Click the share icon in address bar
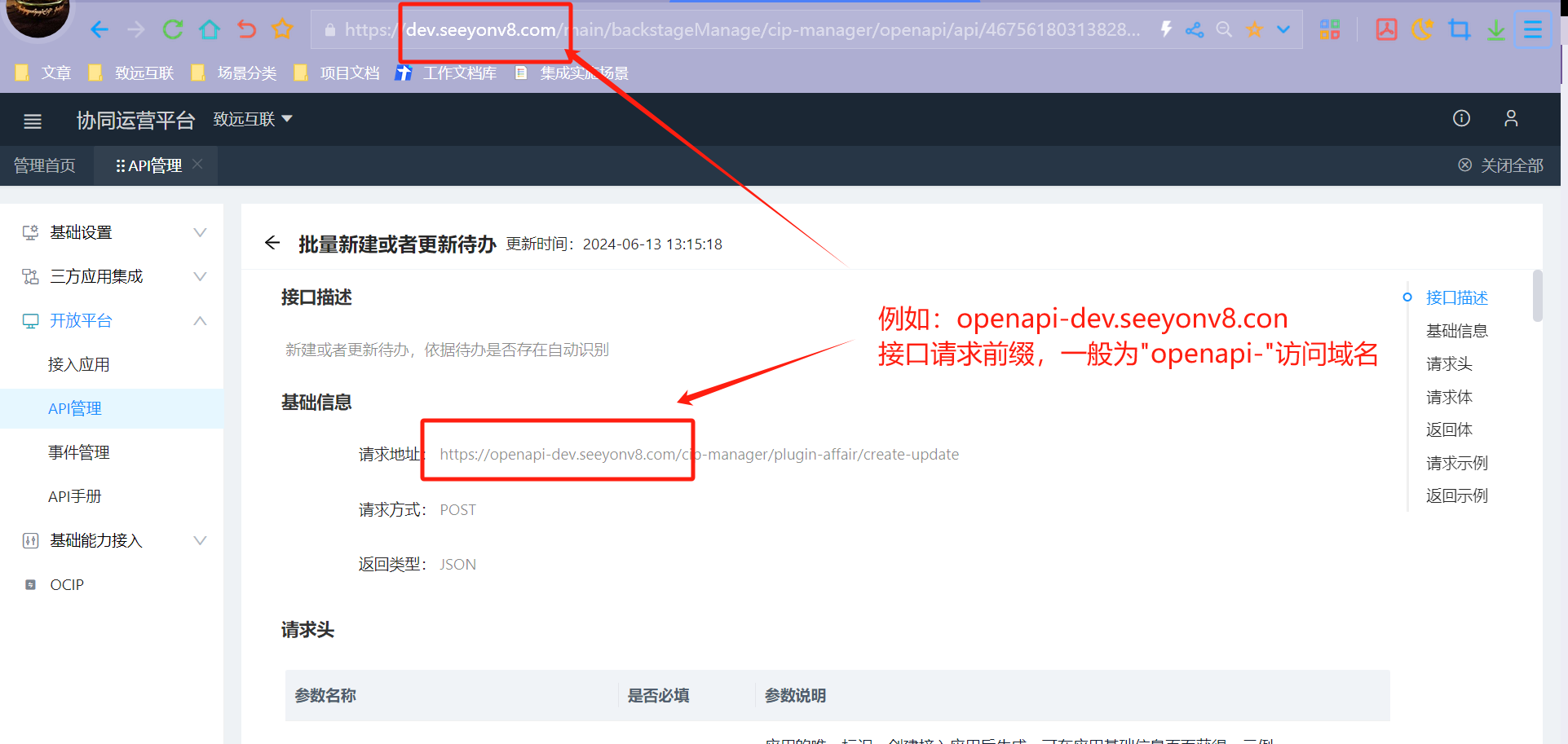 coord(1195,30)
